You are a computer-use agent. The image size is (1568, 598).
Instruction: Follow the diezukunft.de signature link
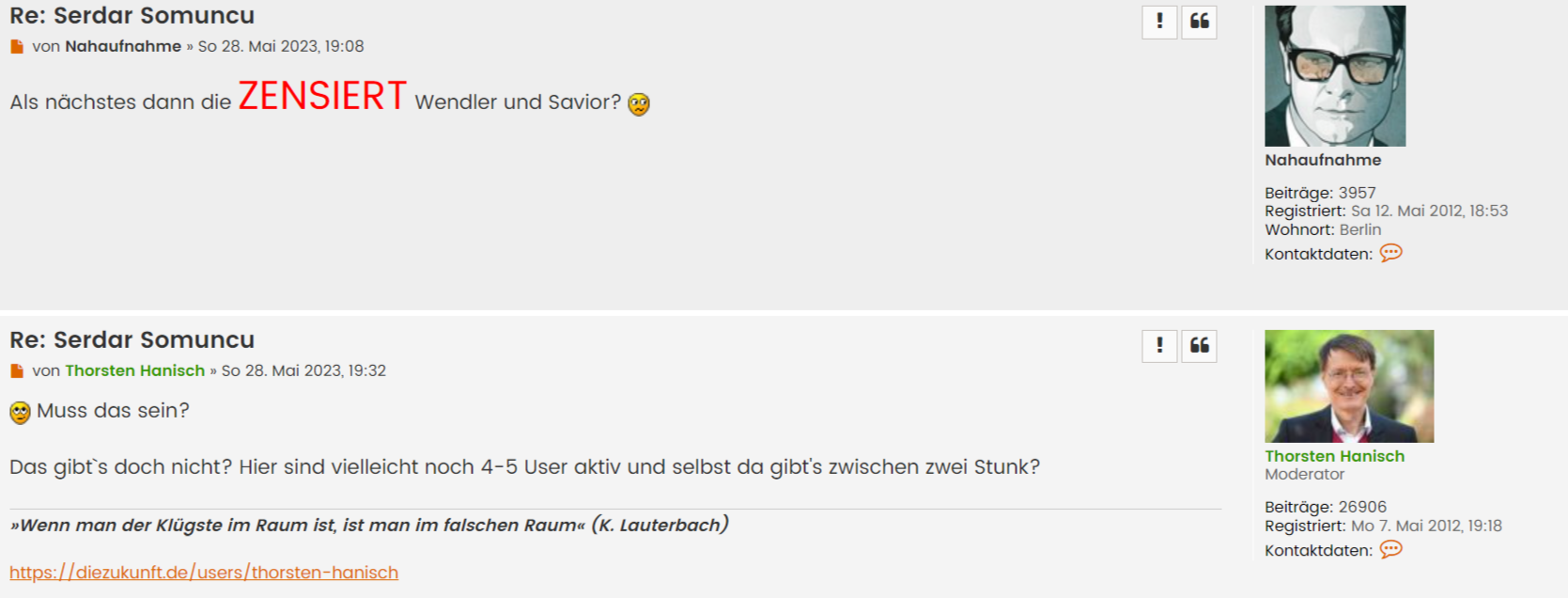tap(204, 573)
